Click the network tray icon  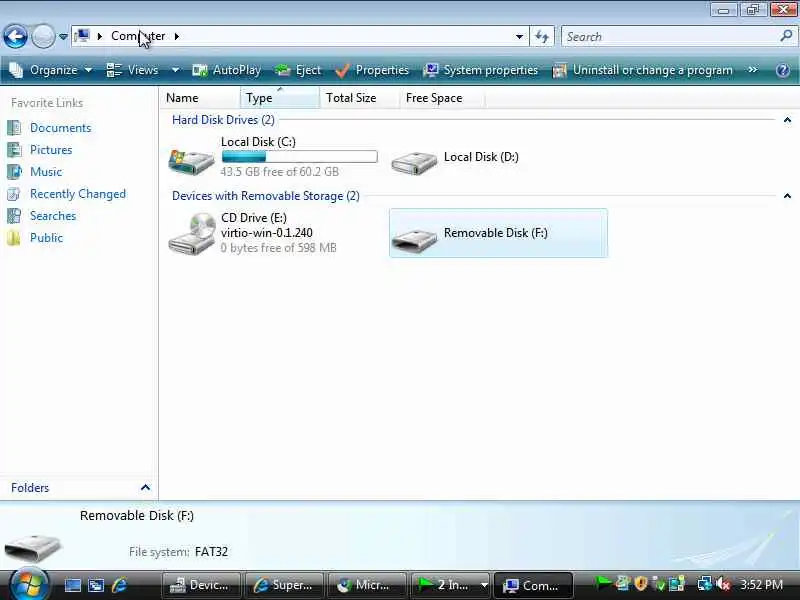point(705,583)
